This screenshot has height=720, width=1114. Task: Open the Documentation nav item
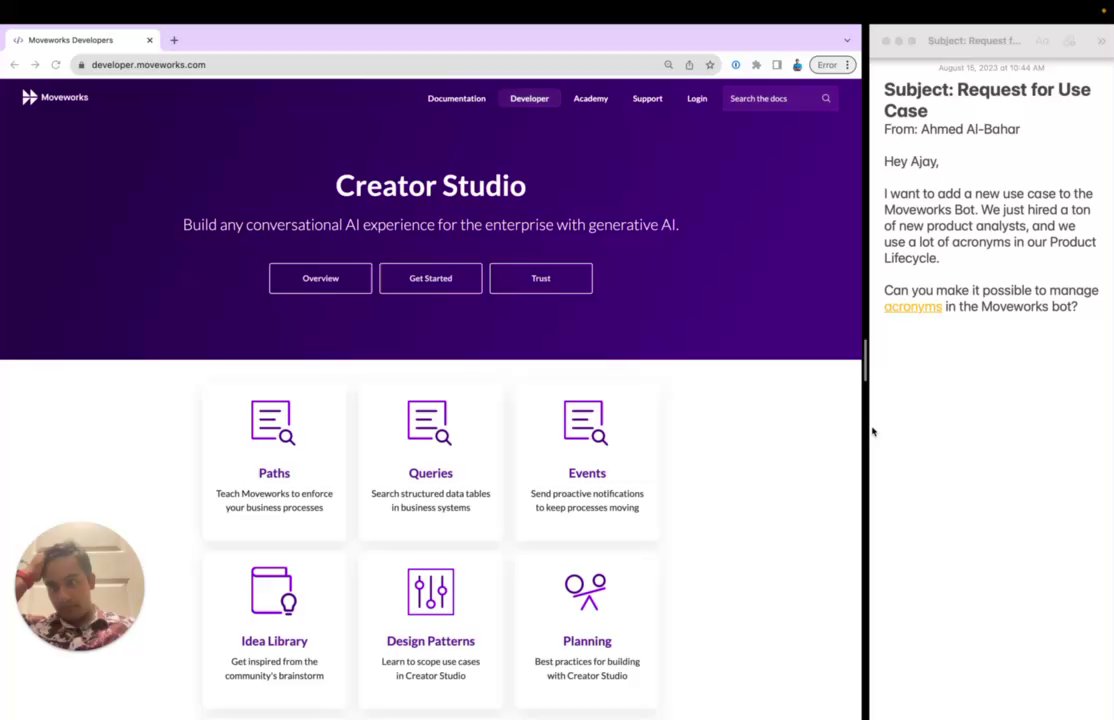457,99
